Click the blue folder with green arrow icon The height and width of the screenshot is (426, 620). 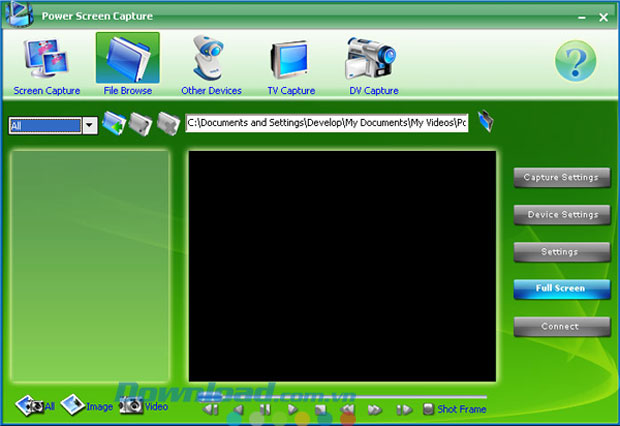(114, 123)
